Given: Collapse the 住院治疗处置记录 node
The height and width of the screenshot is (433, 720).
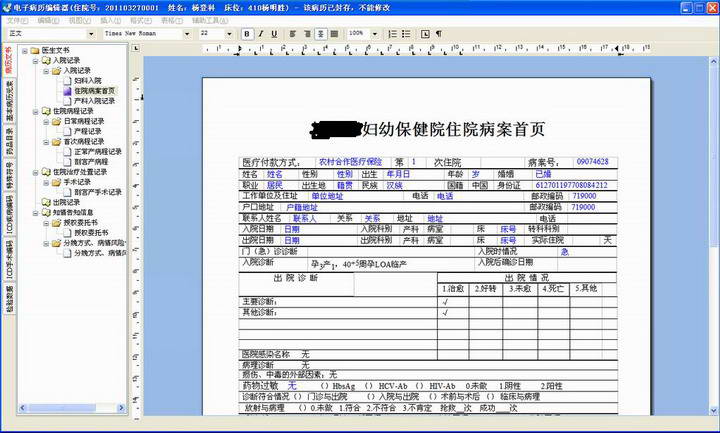Looking at the screenshot, I should click(x=35, y=172).
